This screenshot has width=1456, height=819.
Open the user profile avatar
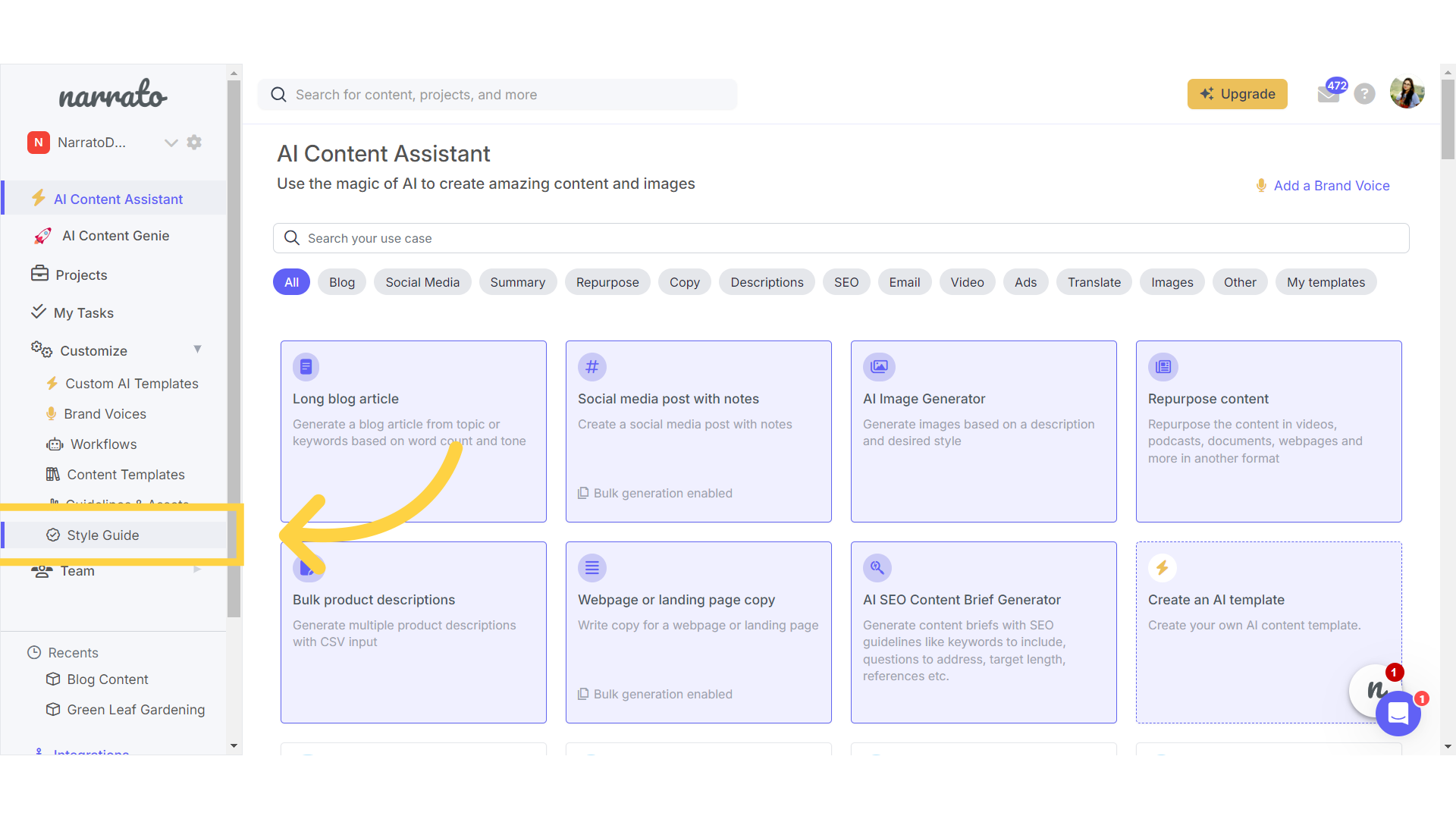[x=1407, y=93]
